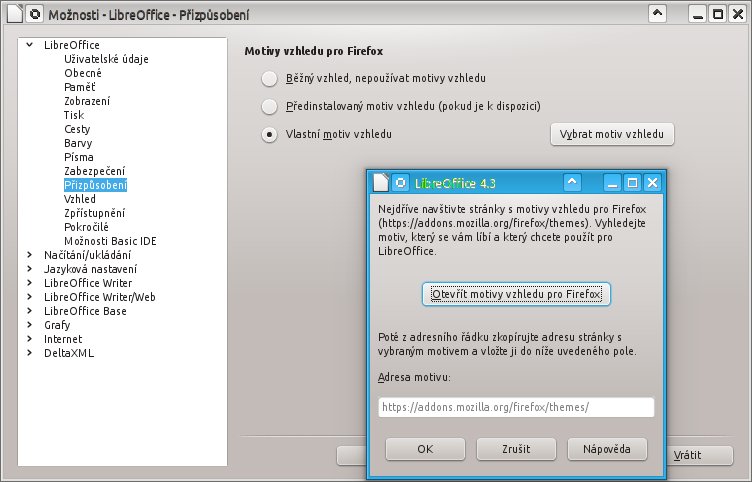Click Zrušit to cancel the dialog
This screenshot has height=482, width=752.
(516, 449)
